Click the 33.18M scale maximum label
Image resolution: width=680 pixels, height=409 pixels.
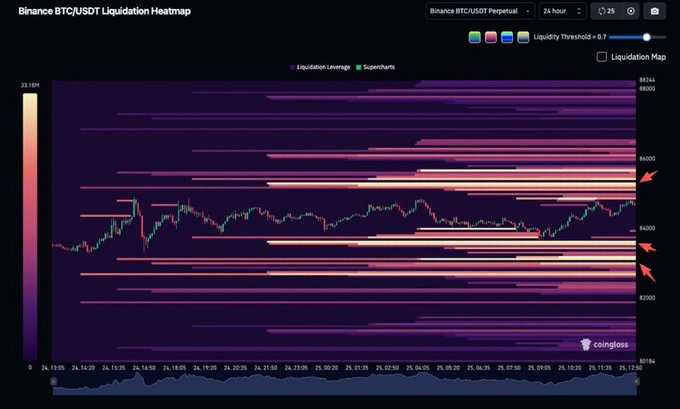[30, 85]
